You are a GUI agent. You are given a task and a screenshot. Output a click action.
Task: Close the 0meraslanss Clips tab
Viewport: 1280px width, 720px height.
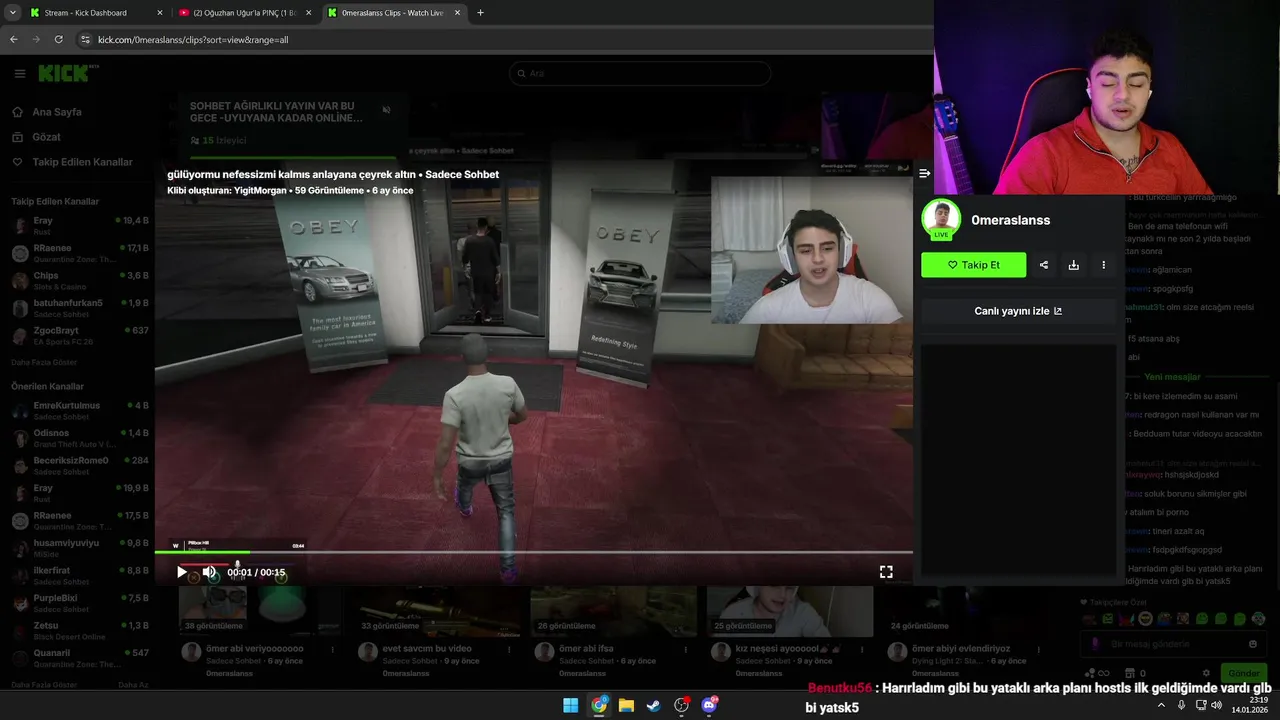[458, 13]
